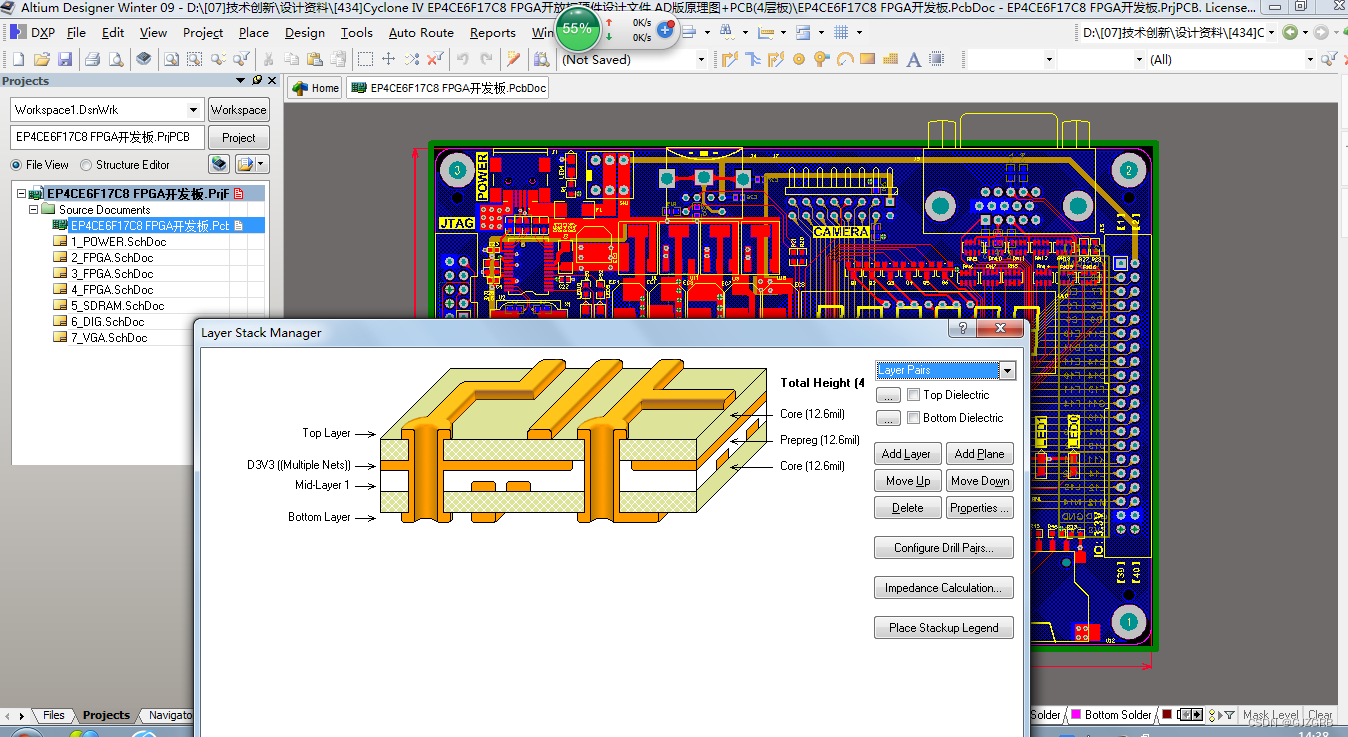Viewport: 1348px width, 737px height.
Task: Open the Projects panel menu arrow
Action: (x=240, y=80)
